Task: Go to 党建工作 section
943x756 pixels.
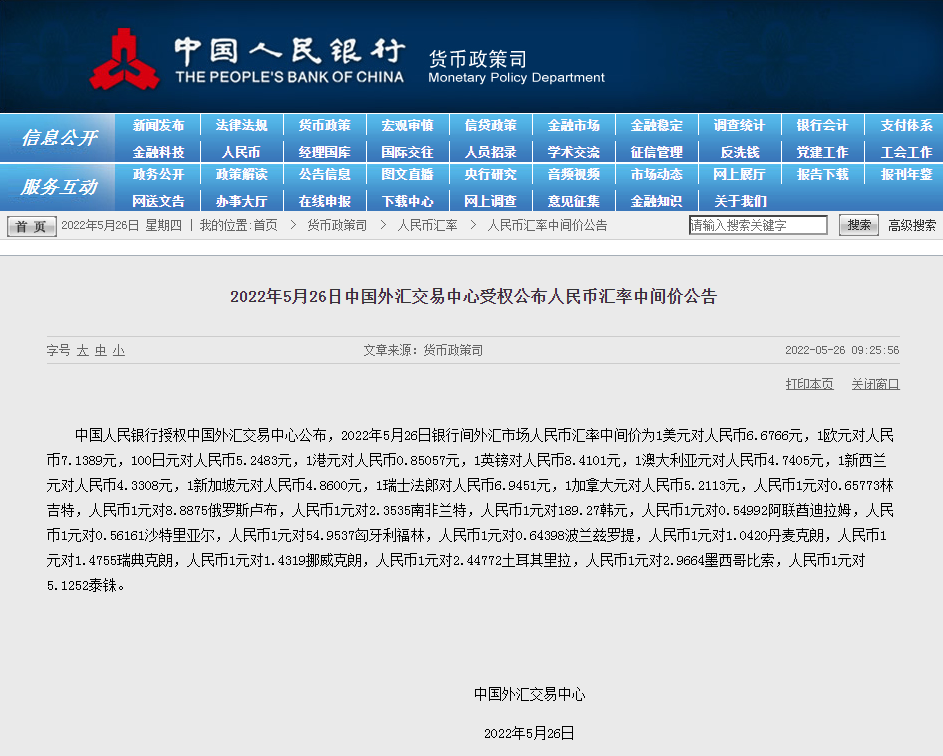Action: coord(822,152)
